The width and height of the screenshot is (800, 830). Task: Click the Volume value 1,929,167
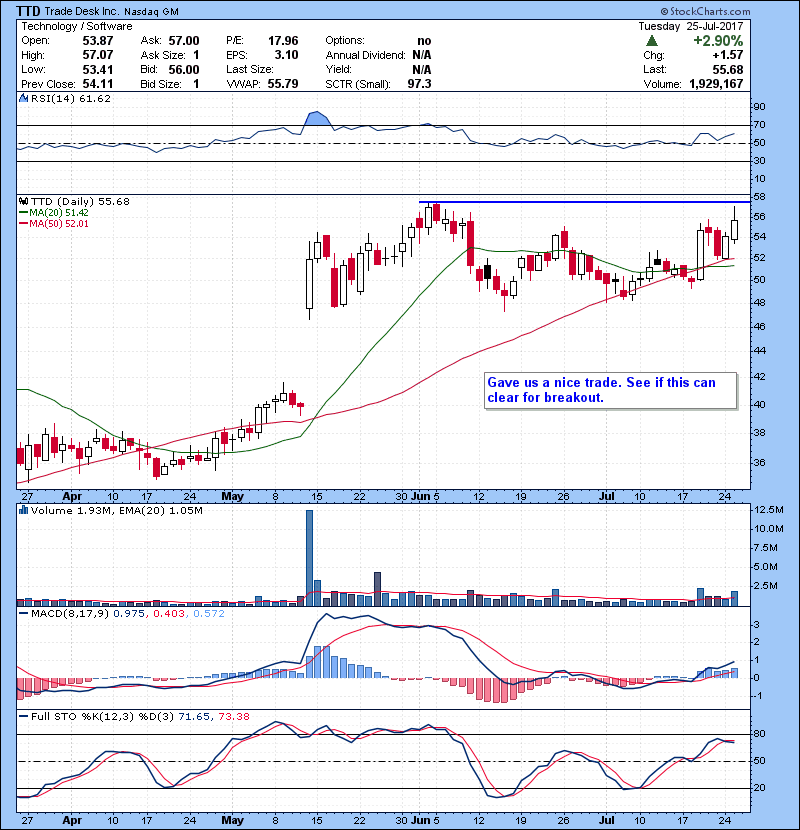coord(716,84)
